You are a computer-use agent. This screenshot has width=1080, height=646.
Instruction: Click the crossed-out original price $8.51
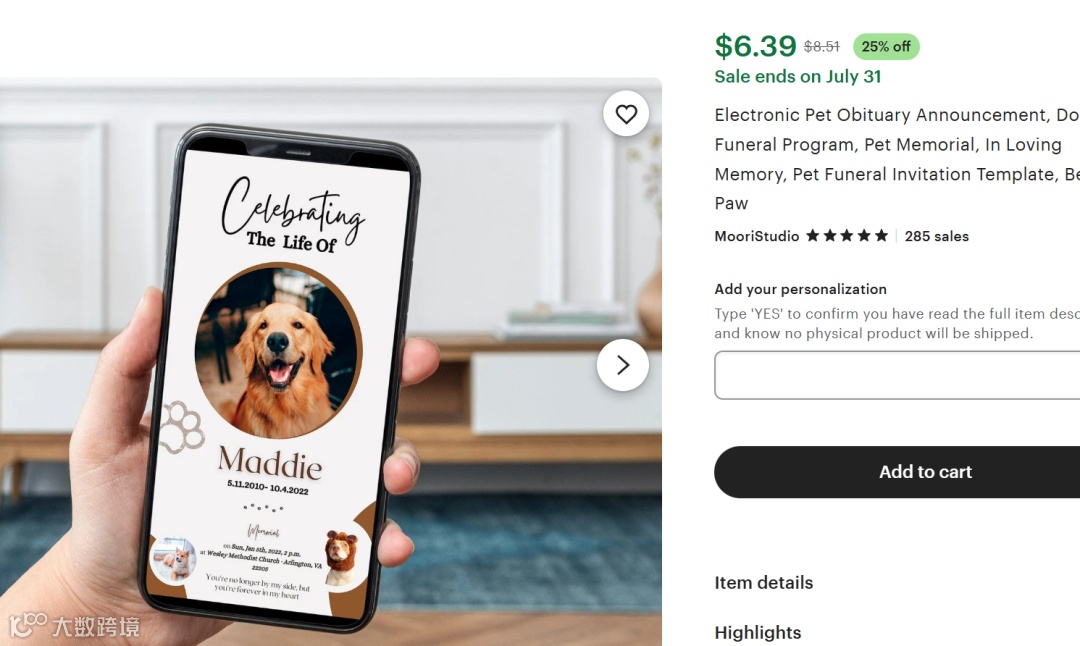click(x=822, y=47)
